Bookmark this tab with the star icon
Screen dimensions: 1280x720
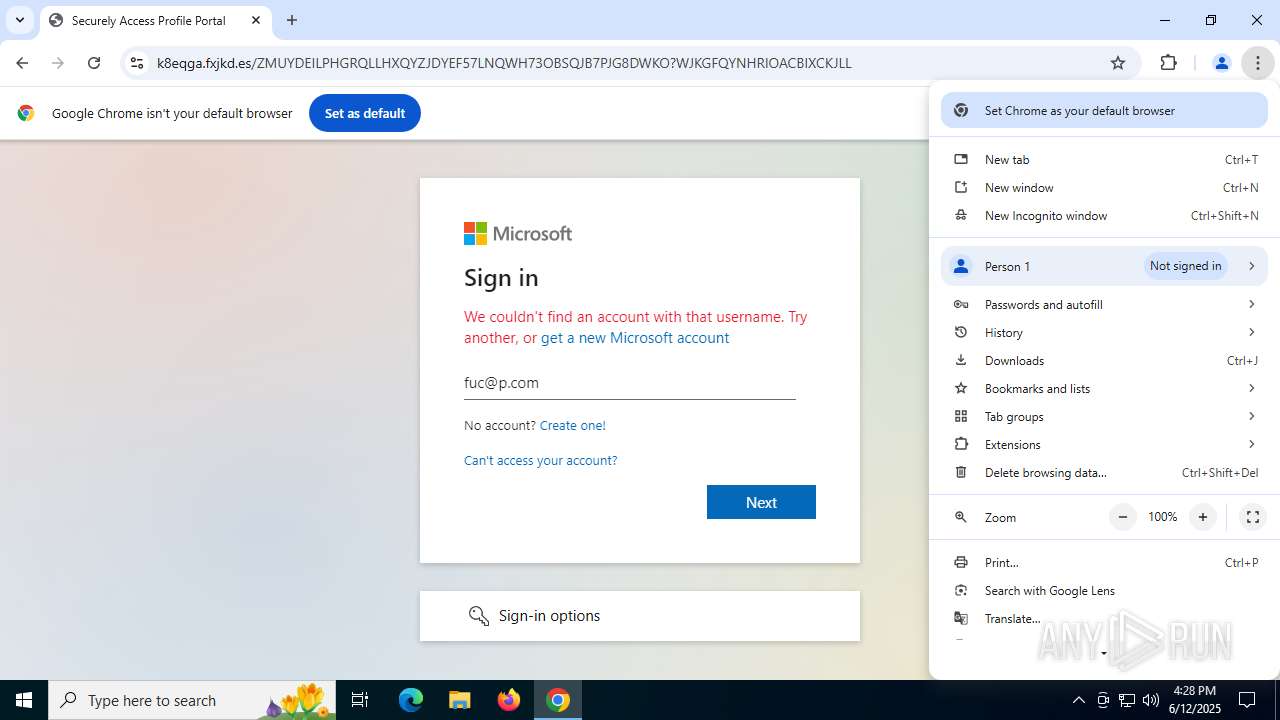coord(1118,63)
